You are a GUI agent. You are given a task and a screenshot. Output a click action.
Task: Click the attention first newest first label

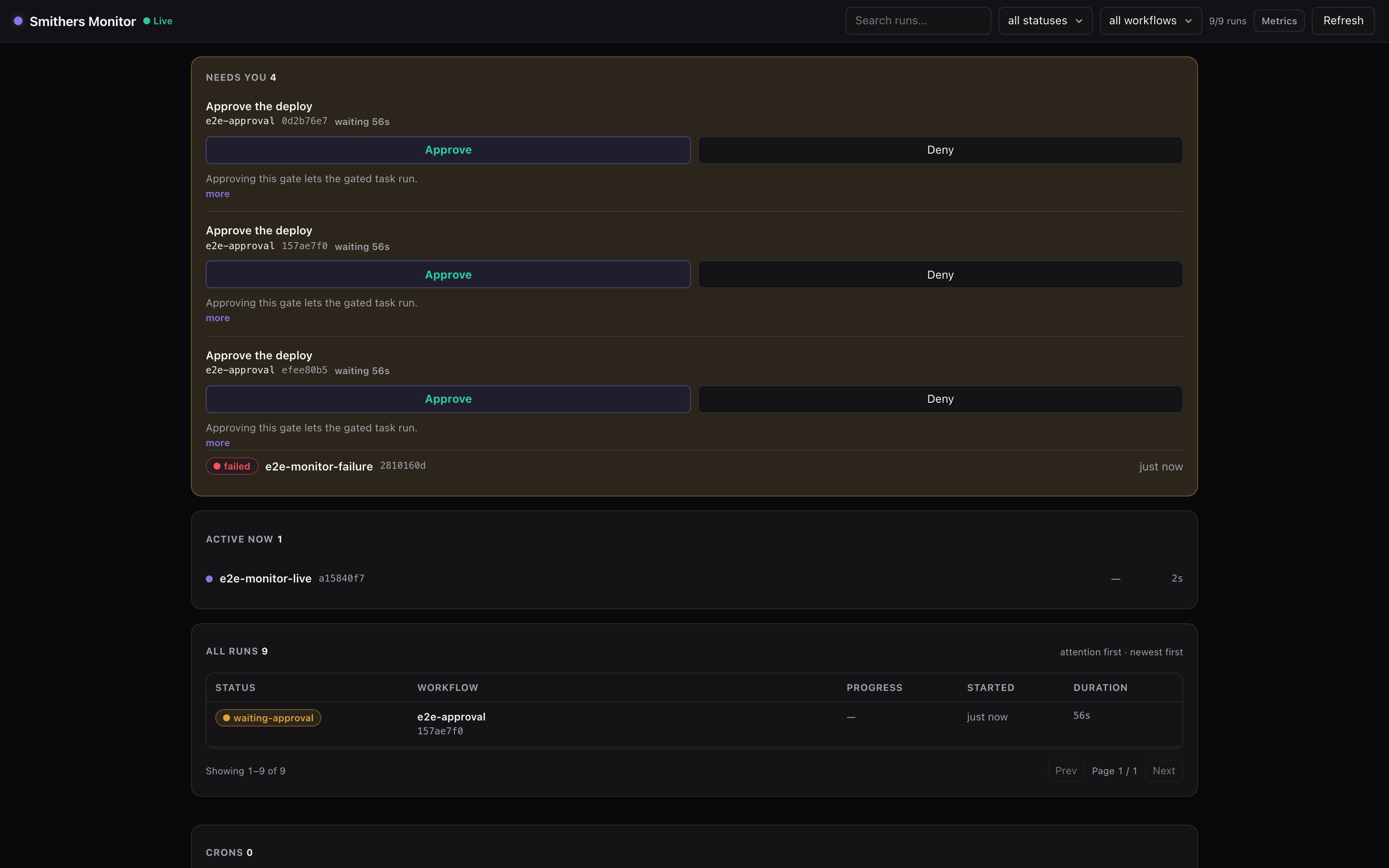pos(1121,652)
